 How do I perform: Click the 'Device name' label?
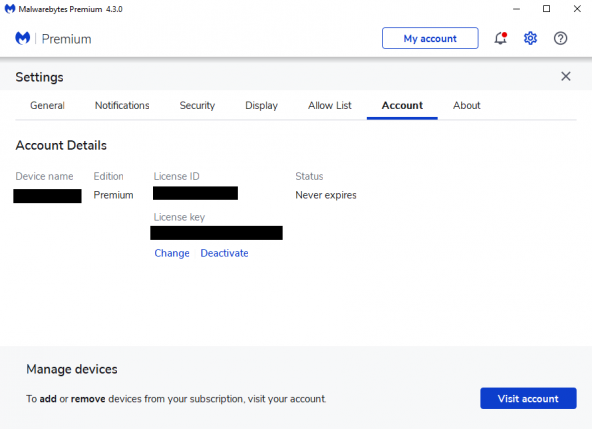[44, 176]
